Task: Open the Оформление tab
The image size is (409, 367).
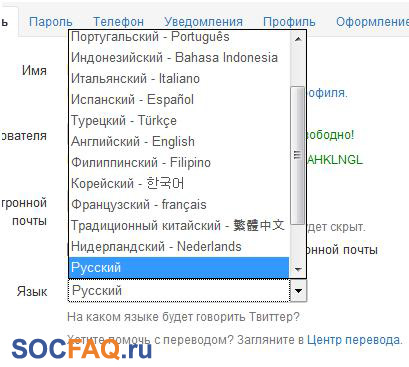Action: (372, 22)
